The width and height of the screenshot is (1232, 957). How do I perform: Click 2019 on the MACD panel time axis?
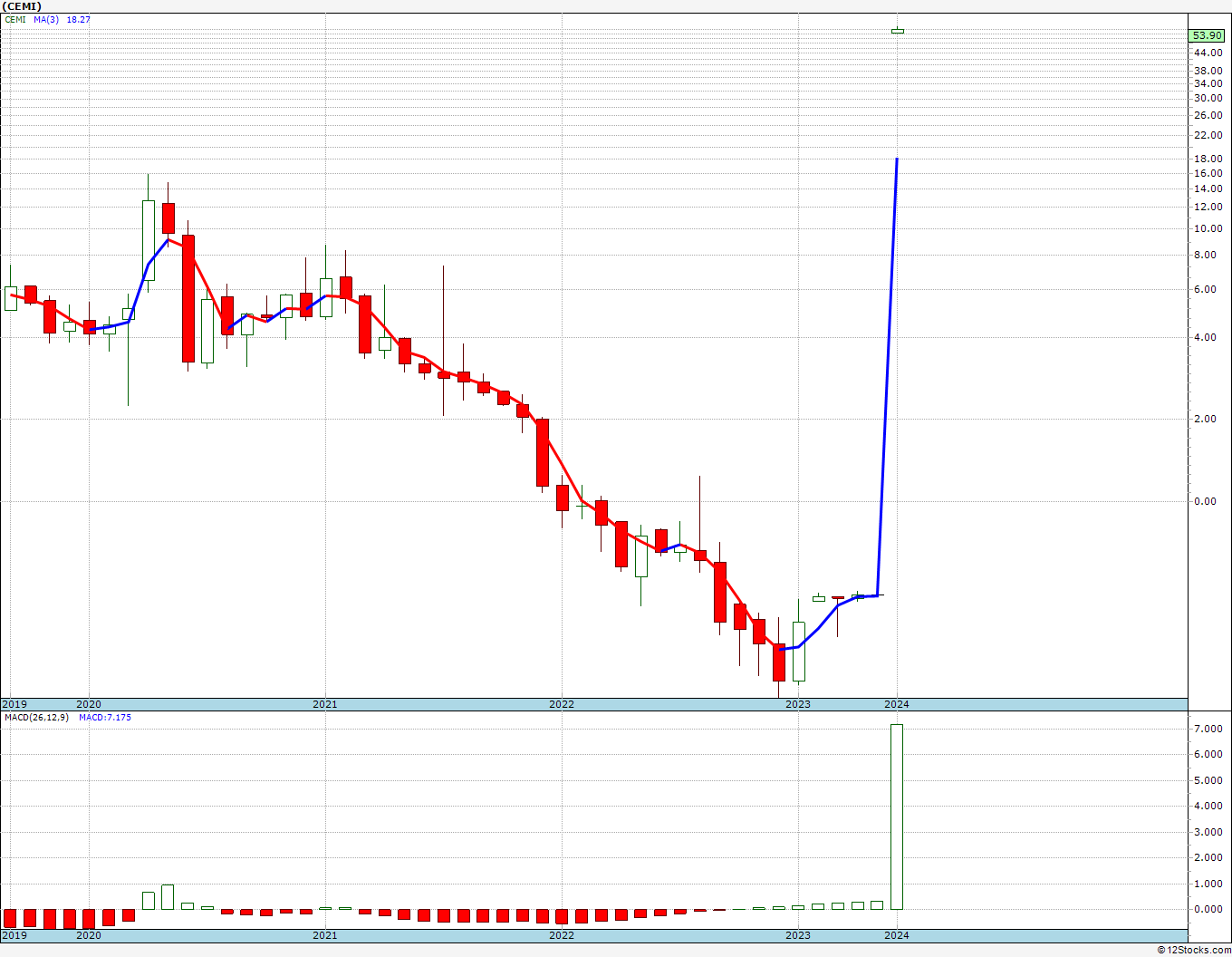tap(14, 935)
